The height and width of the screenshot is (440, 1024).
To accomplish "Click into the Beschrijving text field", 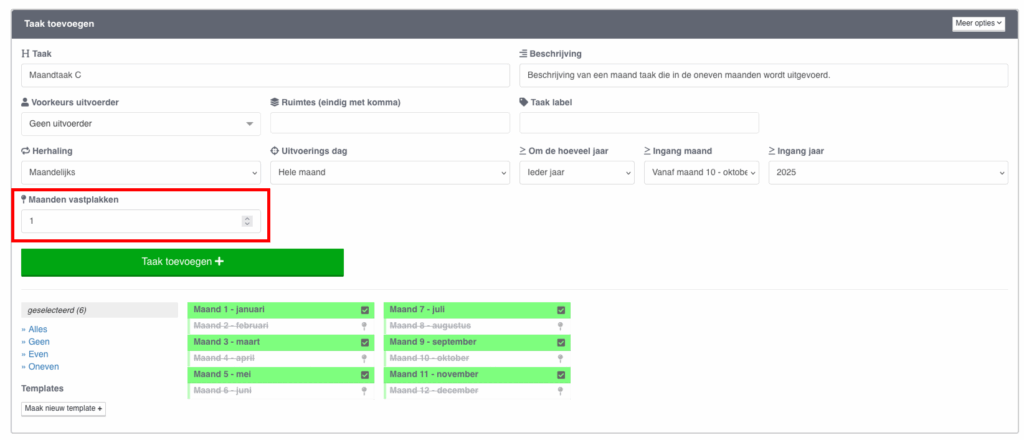I will click(x=763, y=75).
